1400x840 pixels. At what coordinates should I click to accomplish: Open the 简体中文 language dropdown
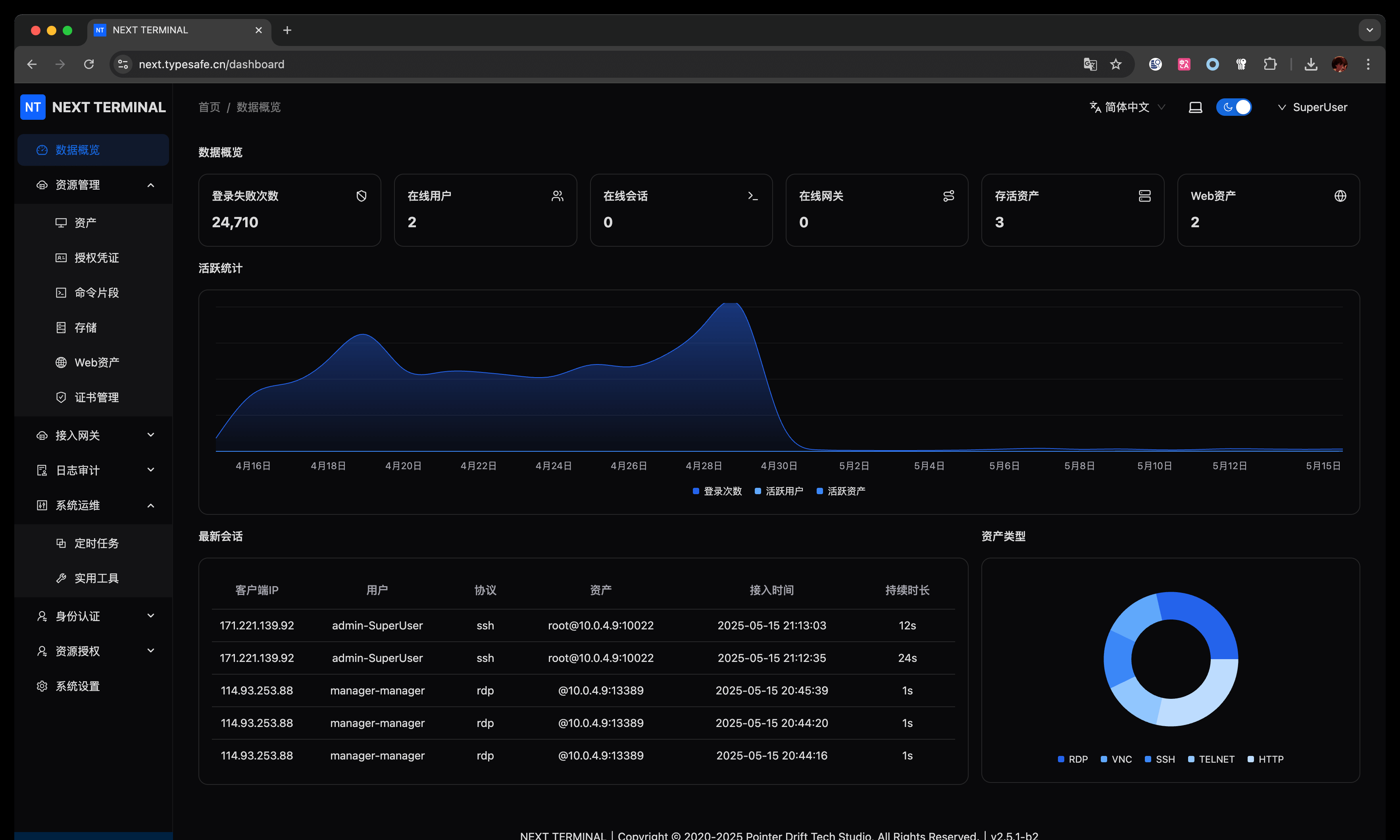[1127, 107]
